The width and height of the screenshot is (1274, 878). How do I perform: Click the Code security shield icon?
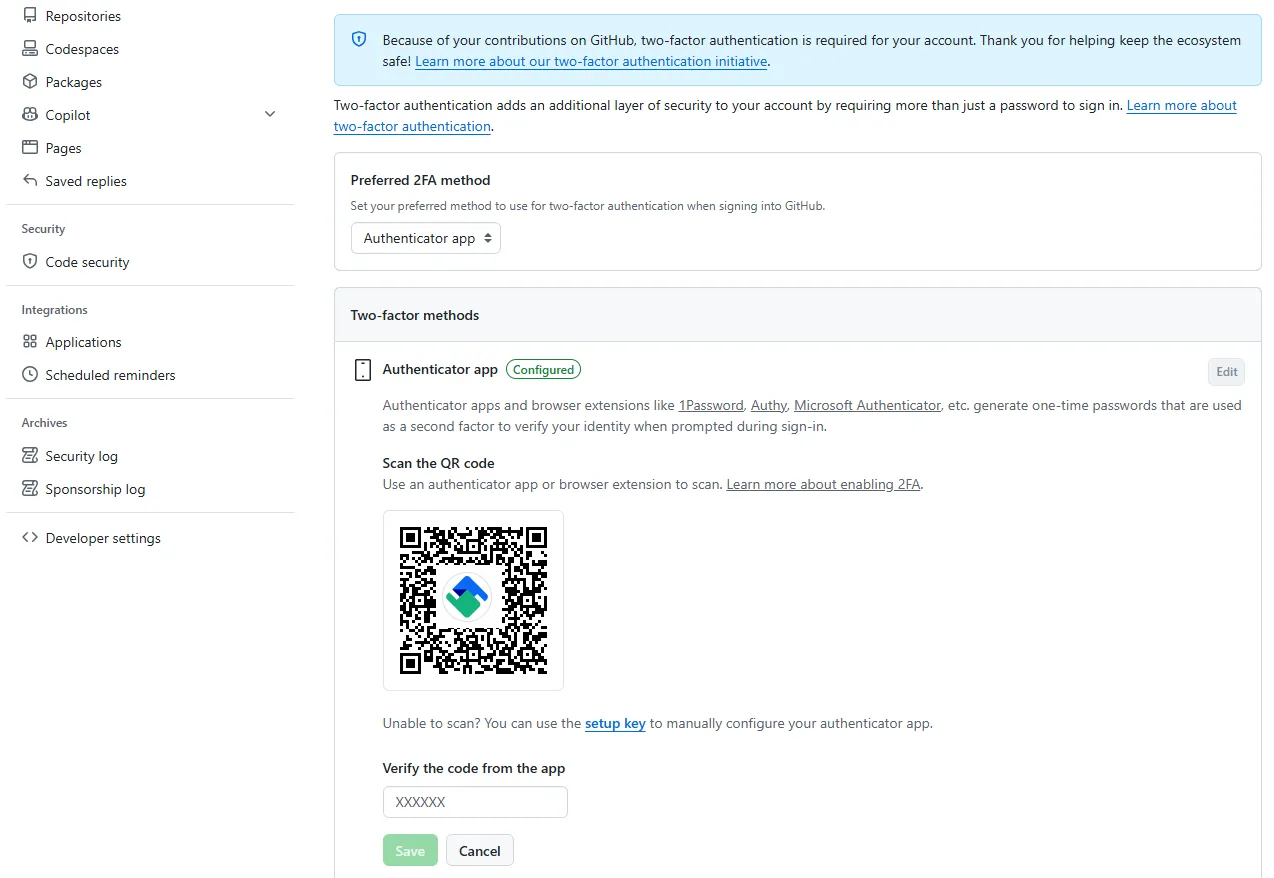(x=30, y=262)
